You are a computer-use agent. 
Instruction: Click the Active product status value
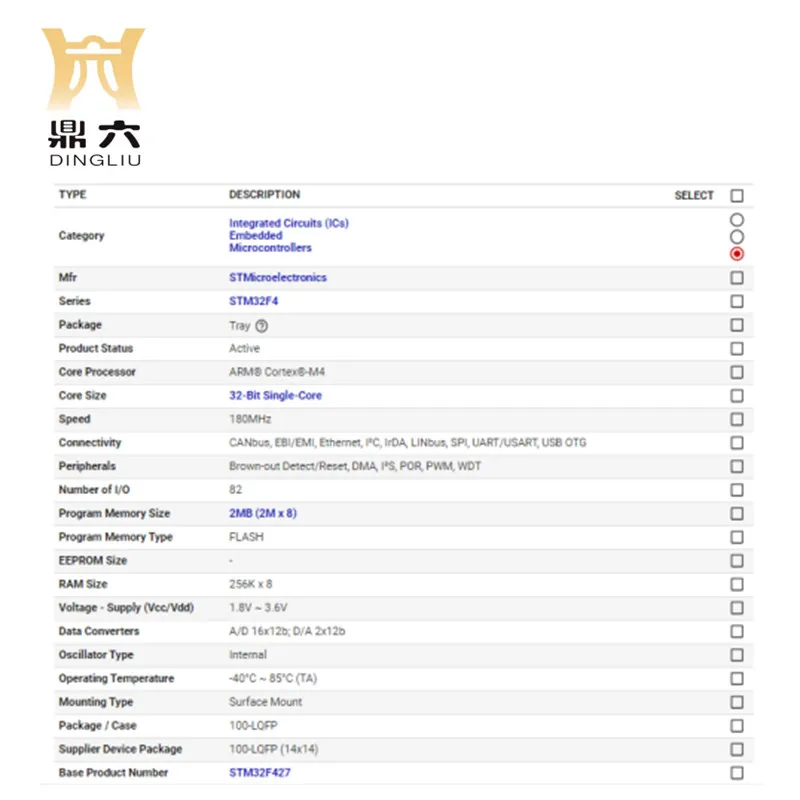244,348
